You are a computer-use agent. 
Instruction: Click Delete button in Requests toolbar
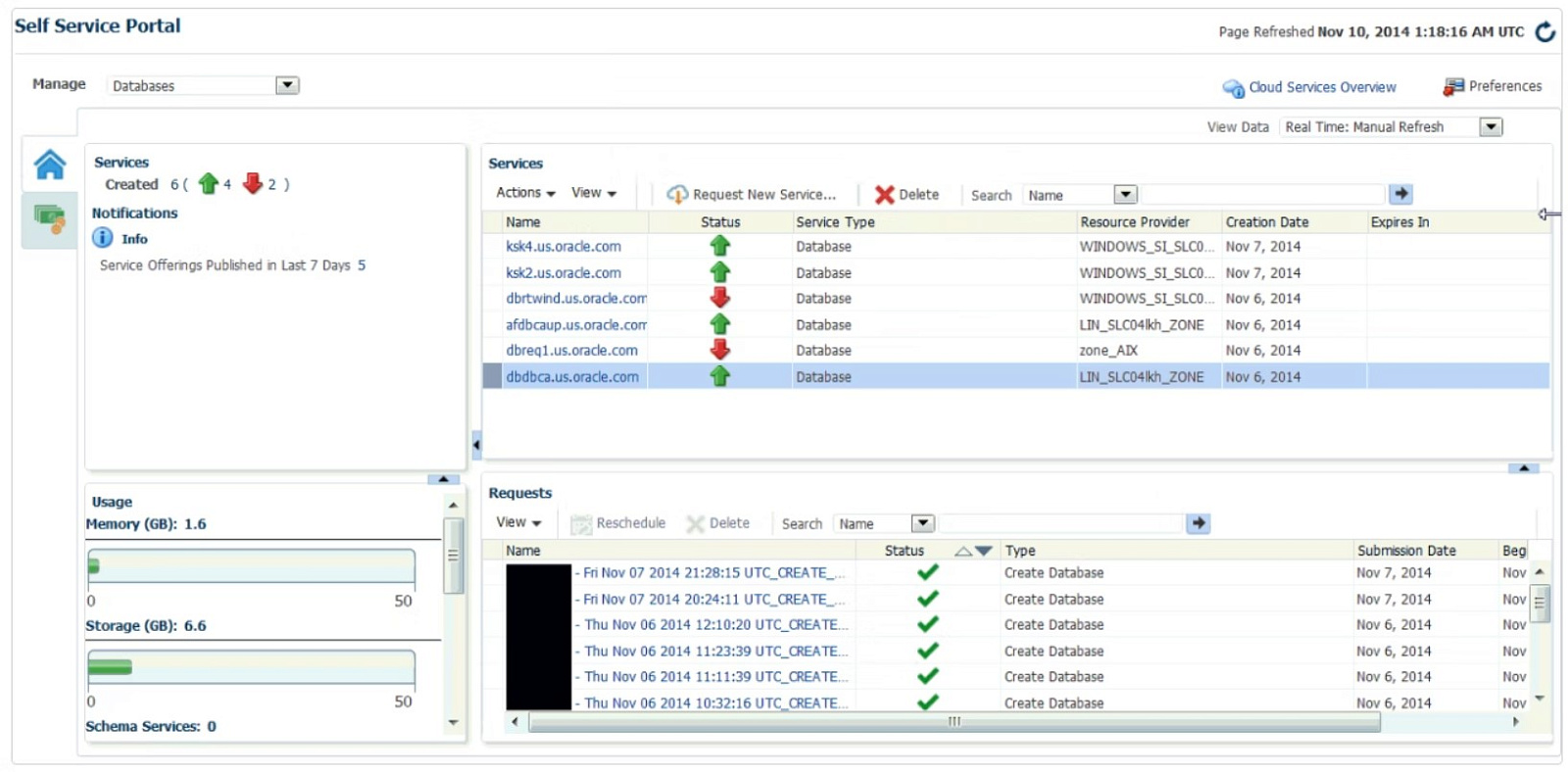pyautogui.click(x=718, y=523)
